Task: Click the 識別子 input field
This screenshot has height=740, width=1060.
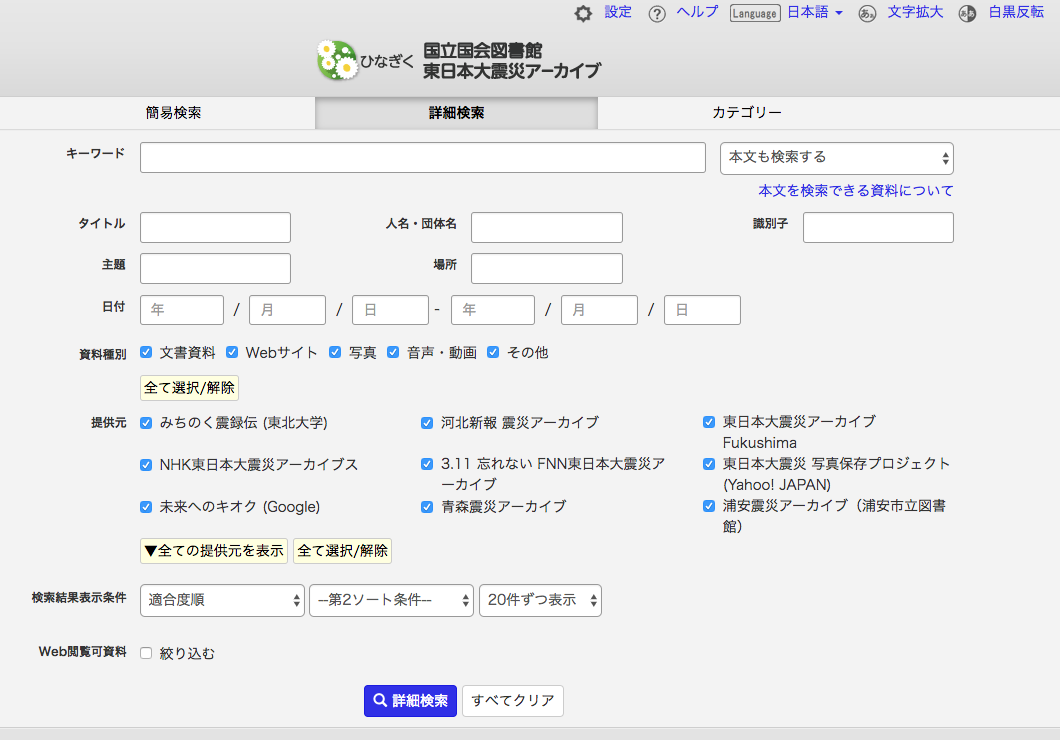Action: [878, 228]
